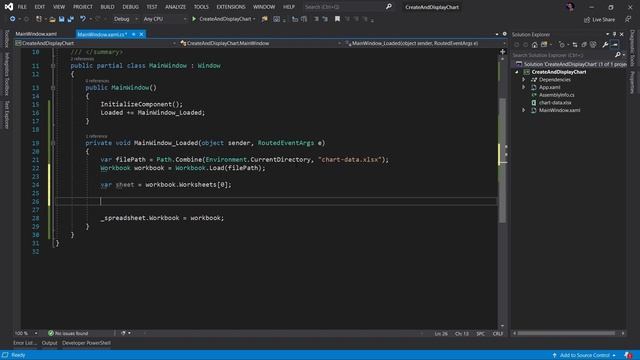640x360 pixels.
Task: Click the search magnifier icon in title bar
Action: (389, 7)
